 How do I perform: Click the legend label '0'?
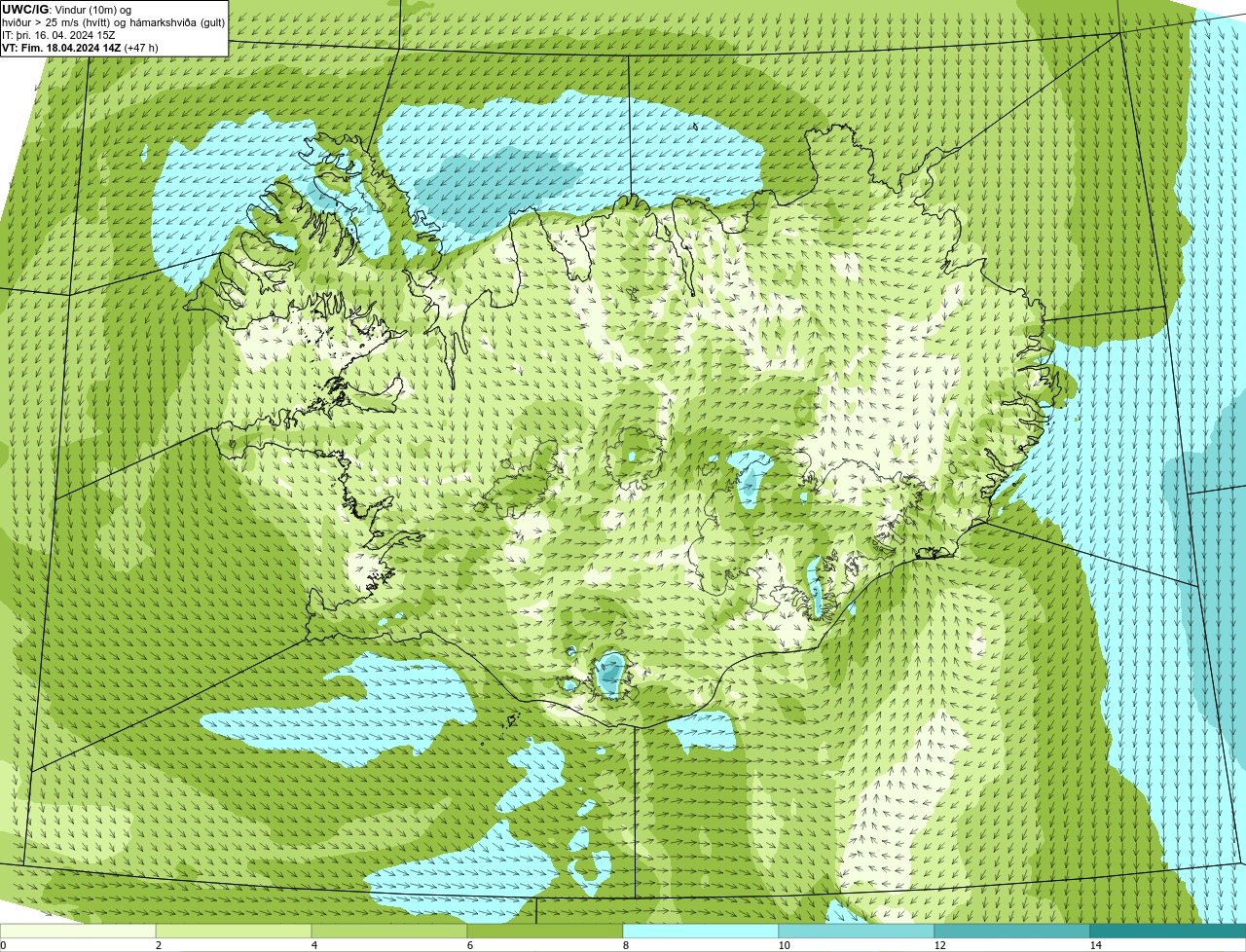[3, 945]
